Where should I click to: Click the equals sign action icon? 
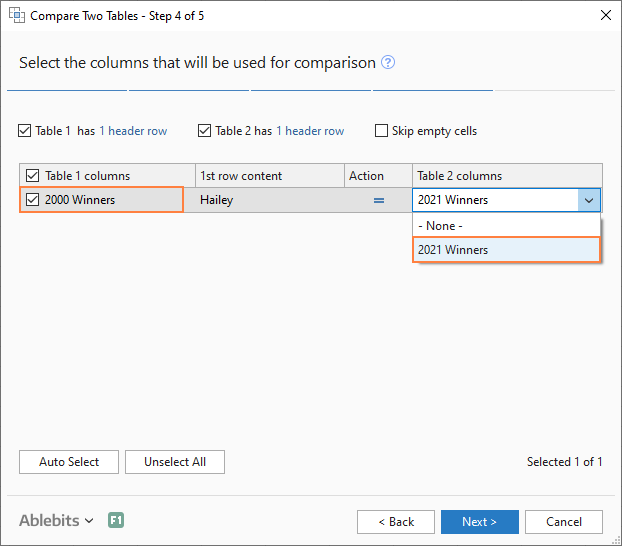pyautogui.click(x=379, y=200)
